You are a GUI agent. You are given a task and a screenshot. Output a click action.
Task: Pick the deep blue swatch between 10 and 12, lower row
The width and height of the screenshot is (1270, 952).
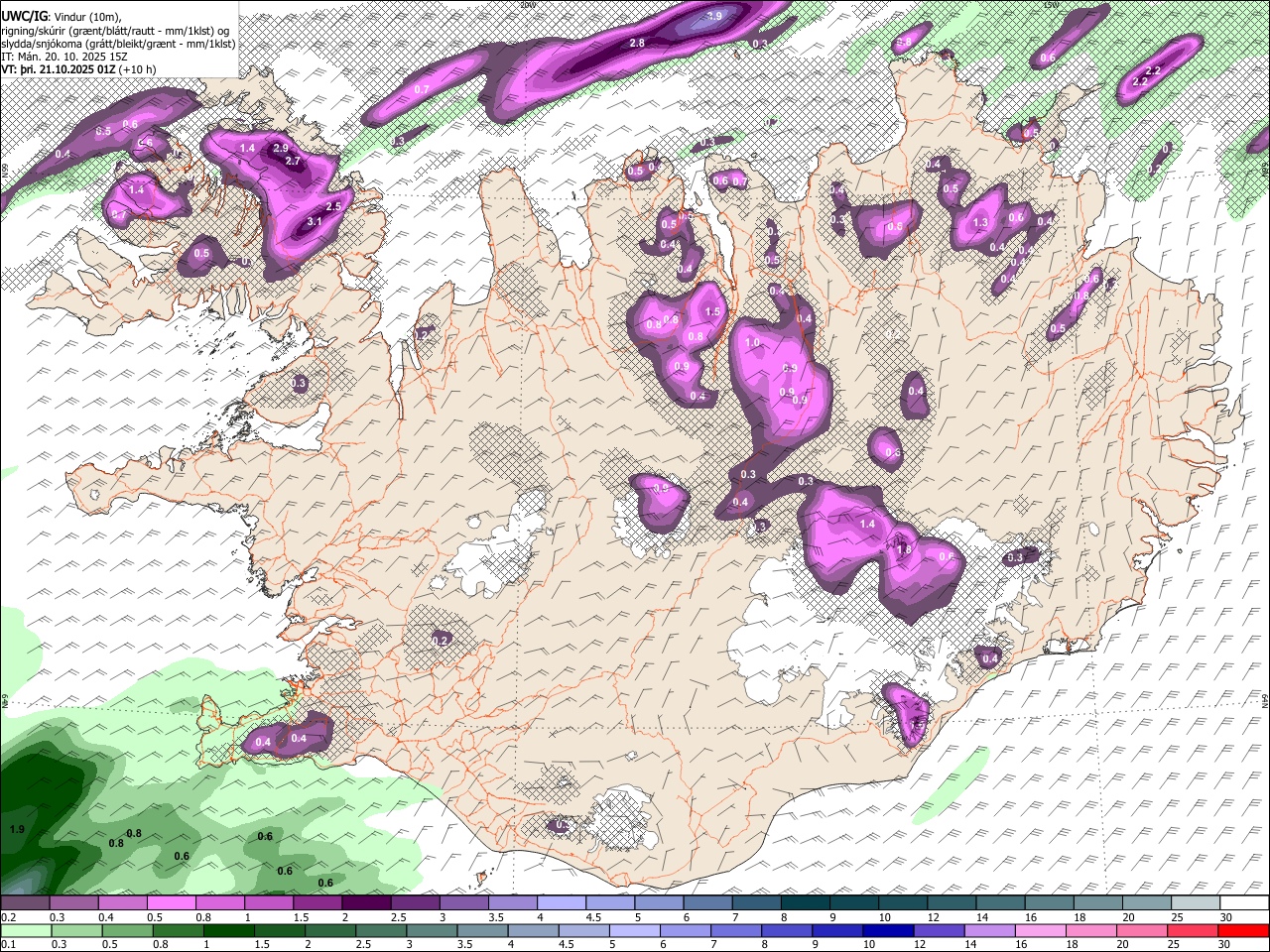click(x=886, y=930)
